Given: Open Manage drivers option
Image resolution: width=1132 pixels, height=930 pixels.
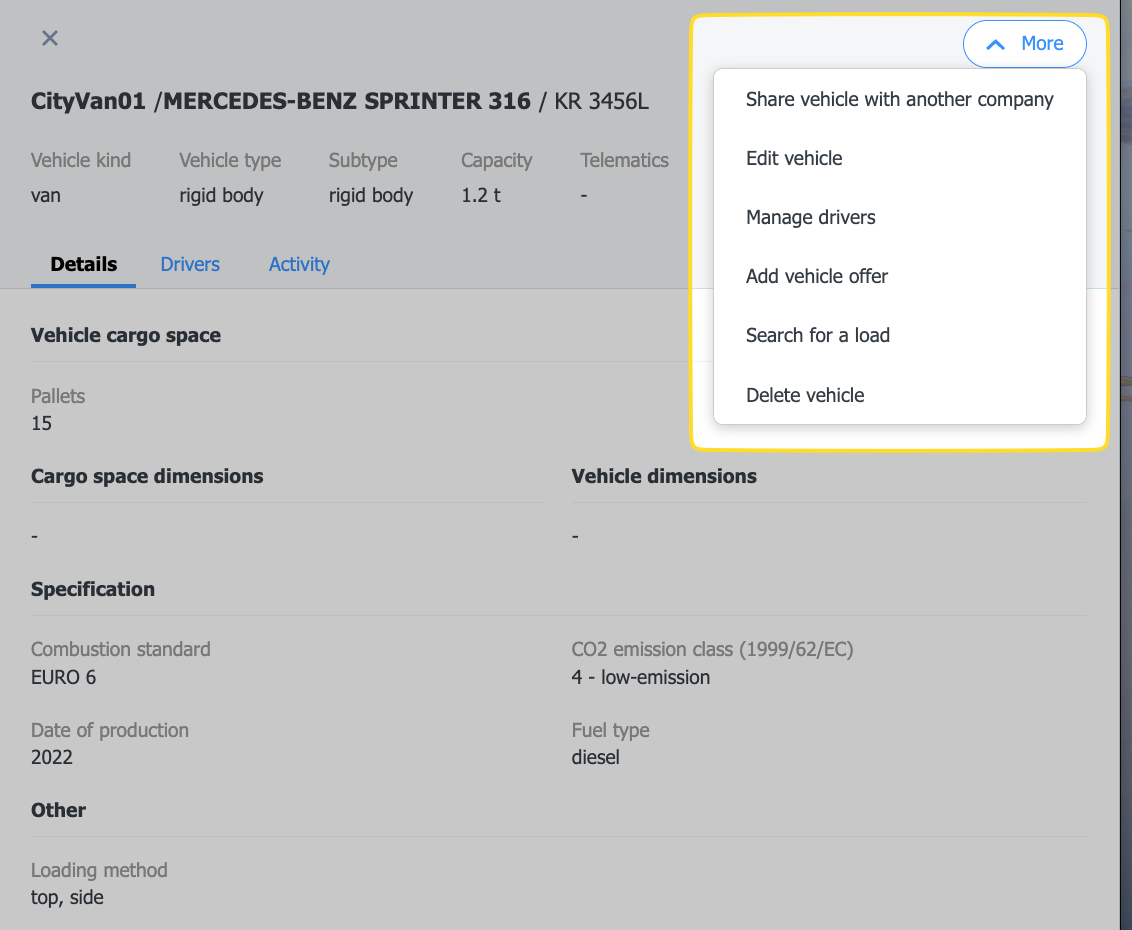Looking at the screenshot, I should [810, 218].
